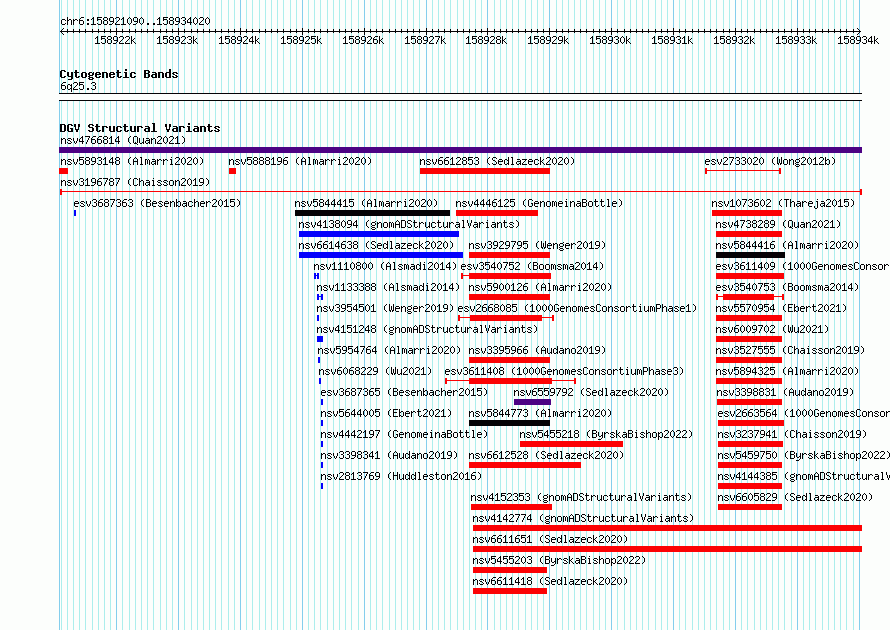Click nsv5844416 (Almarri2020) label
The width and height of the screenshot is (890, 630).
click(x=787, y=245)
